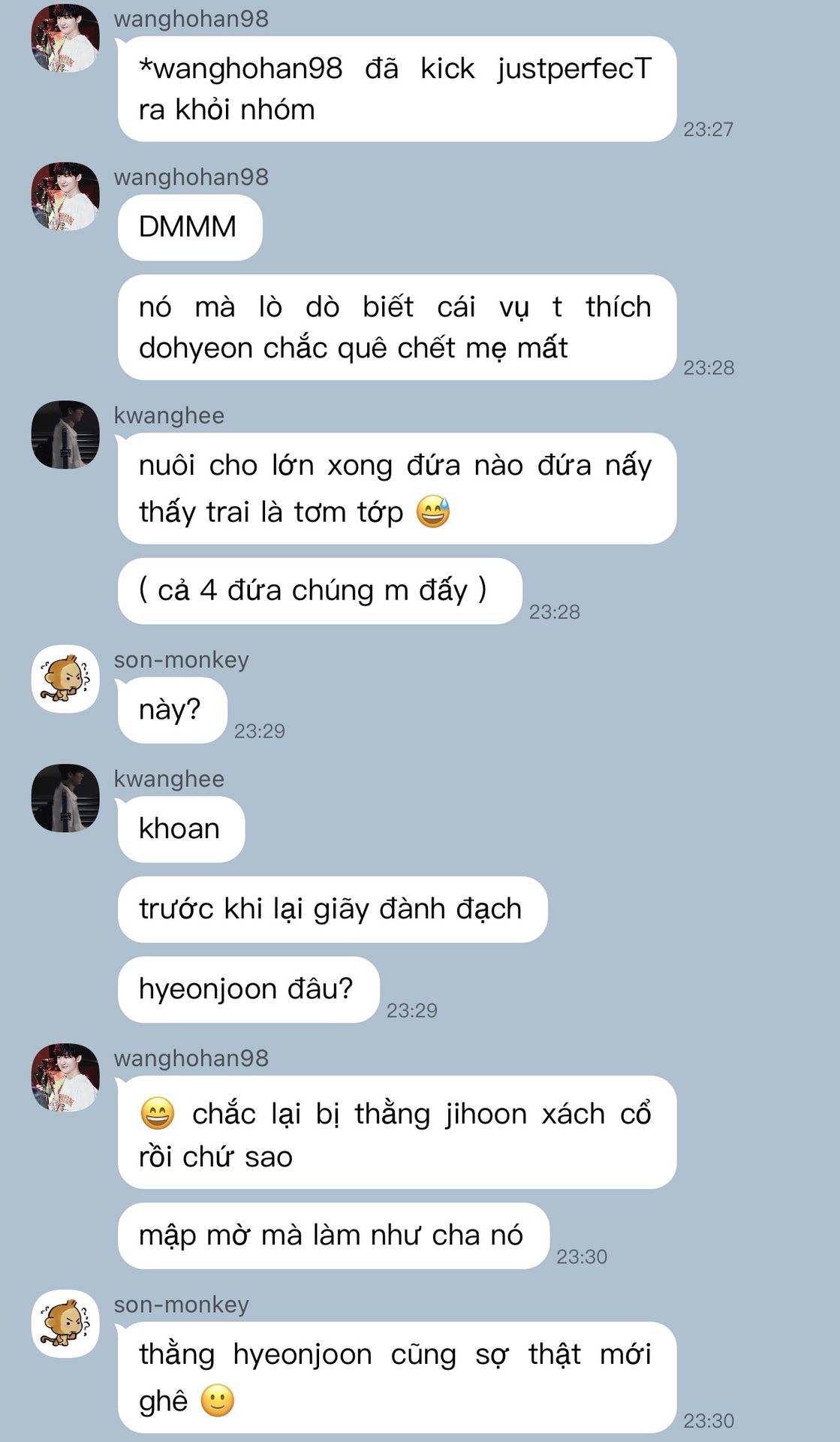Tap the '( cả 4 đứa chúng m đấy )' bubble
The width and height of the screenshot is (840, 1442).
(x=320, y=591)
